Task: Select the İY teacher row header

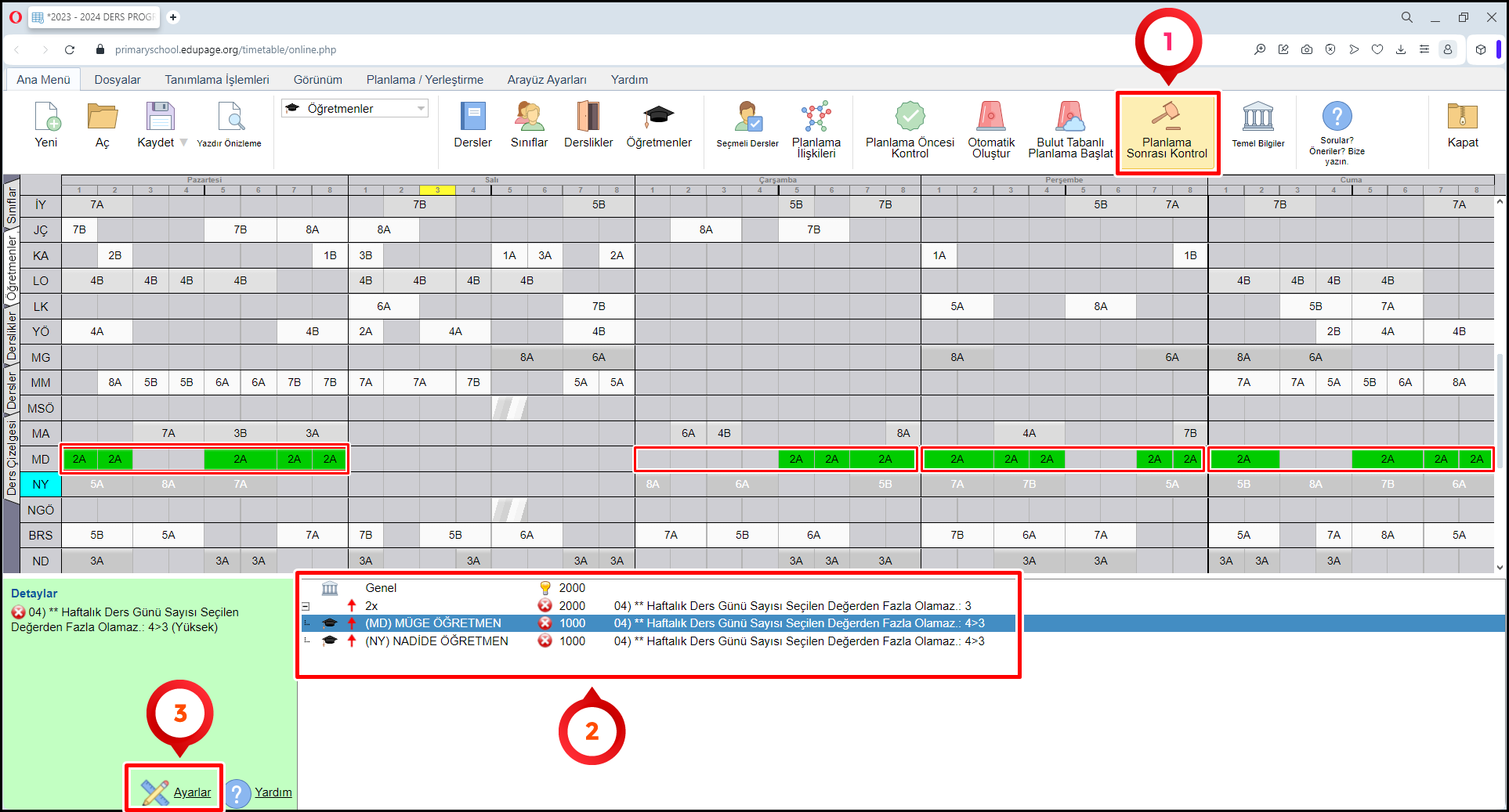Action: point(41,205)
